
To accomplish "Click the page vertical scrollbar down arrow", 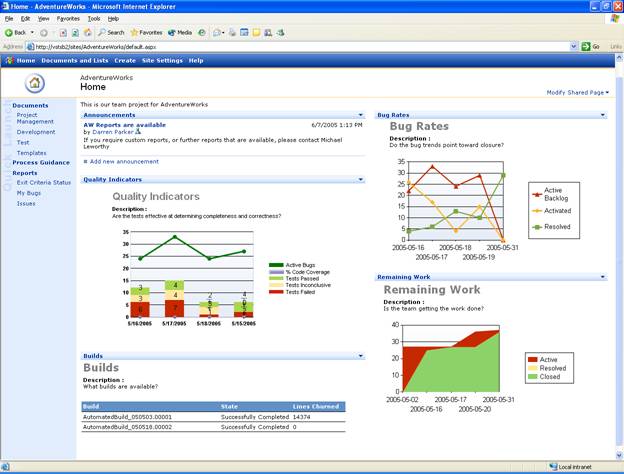I will (x=619, y=455).
